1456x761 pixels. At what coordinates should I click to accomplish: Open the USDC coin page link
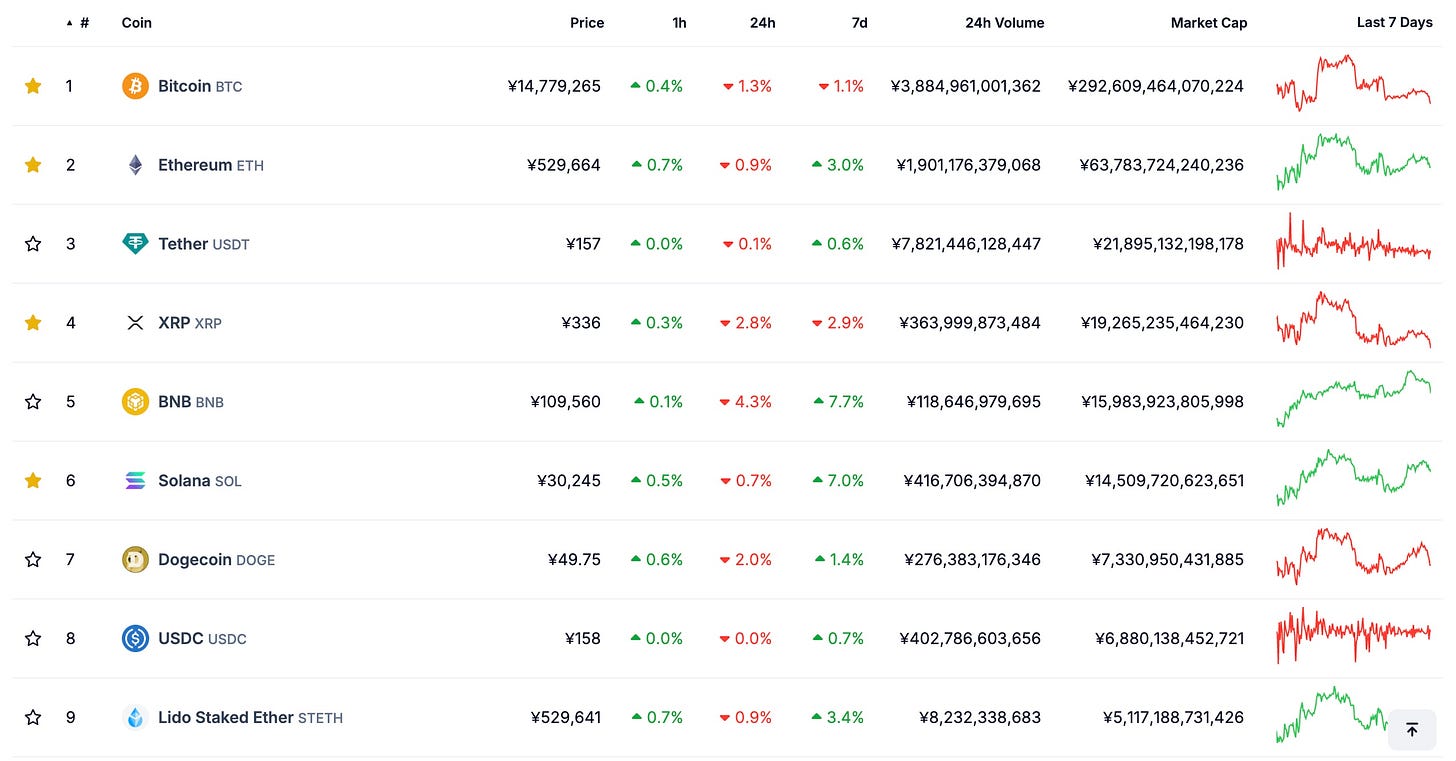click(202, 639)
